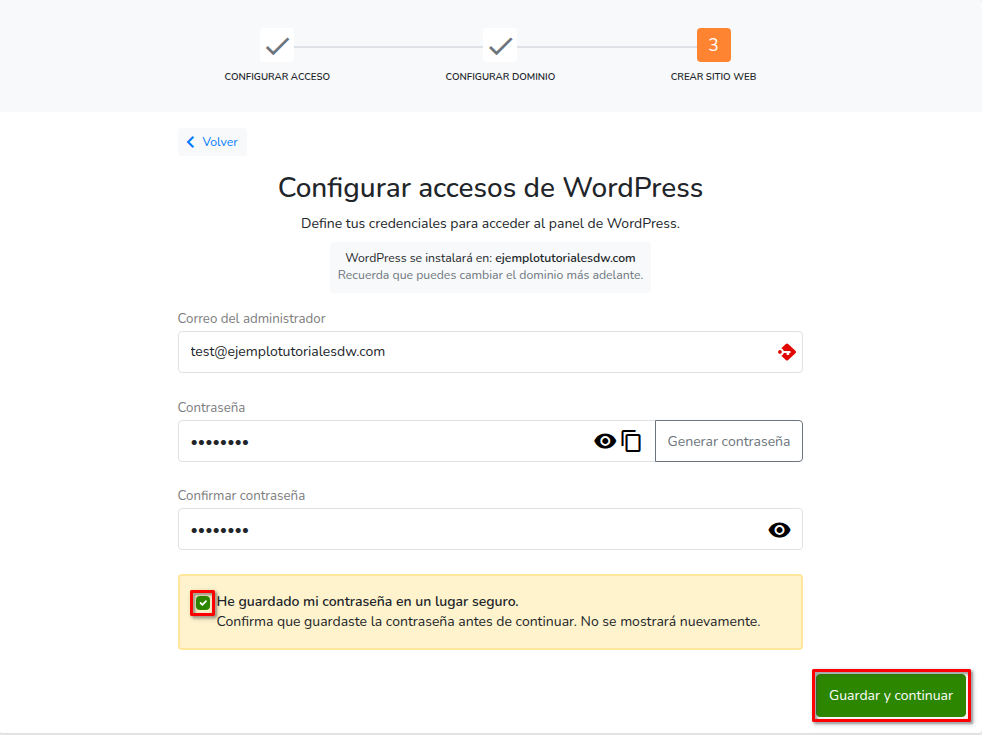Image resolution: width=982 pixels, height=735 pixels.
Task: Click the Generar contraseña button
Action: point(728,441)
